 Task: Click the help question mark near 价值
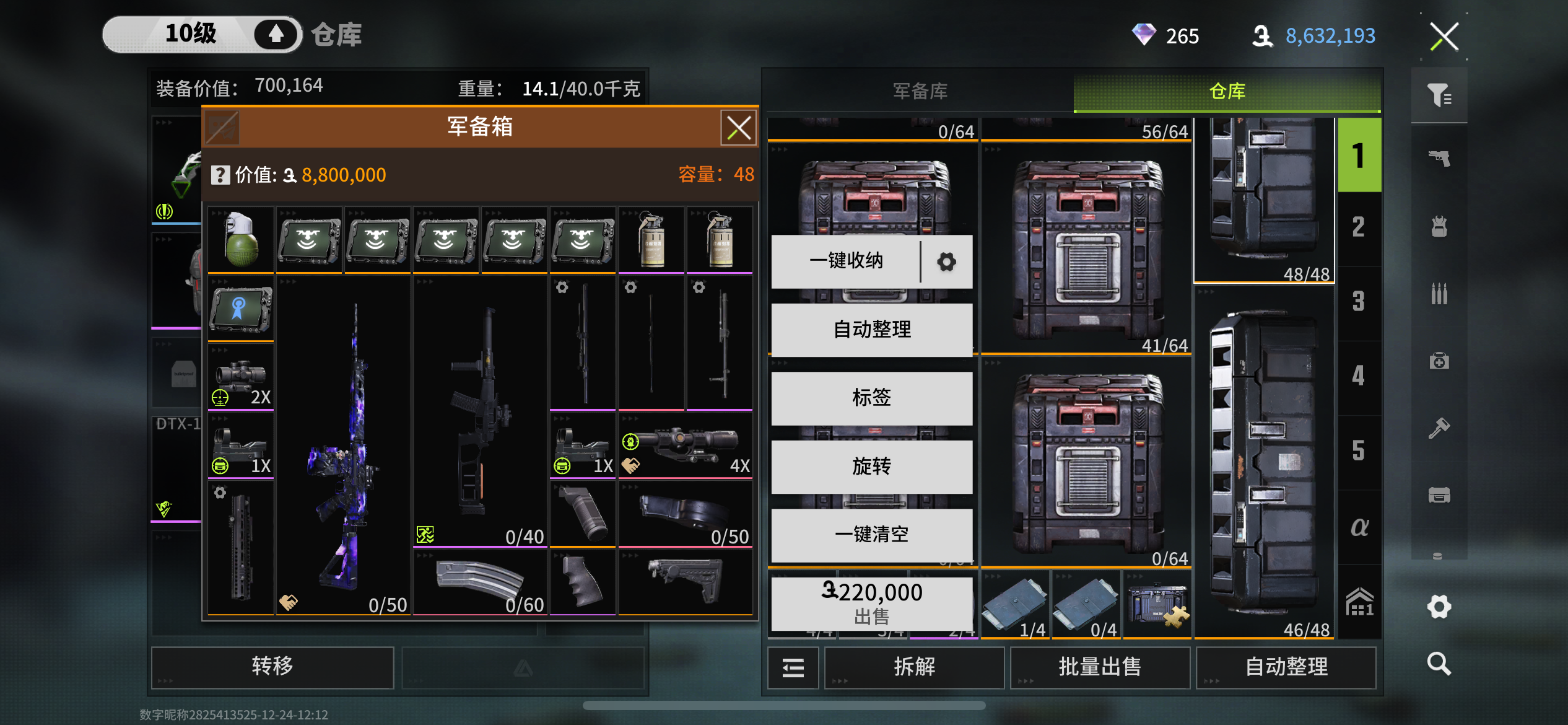click(x=220, y=175)
